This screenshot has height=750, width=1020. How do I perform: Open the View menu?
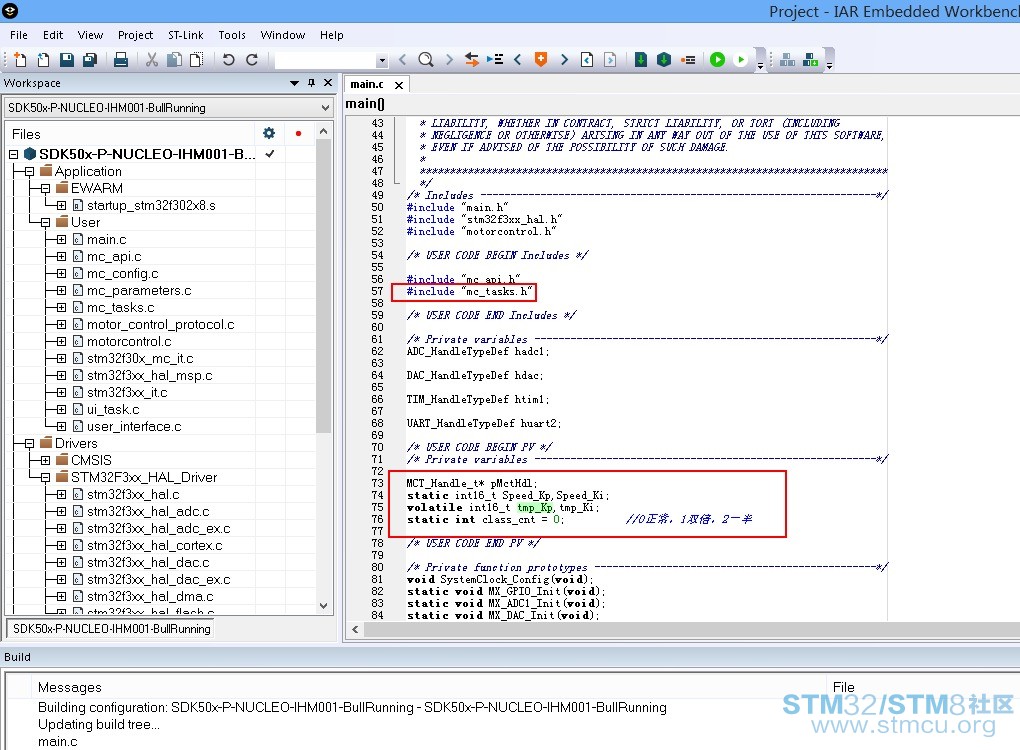point(90,35)
